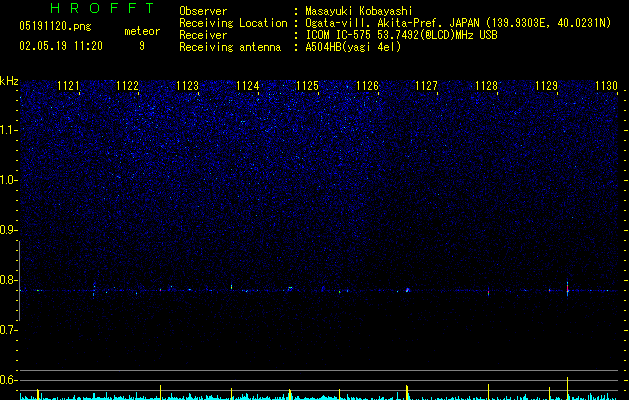629x400 pixels.
Task: Click the 1129 time marker
Action: click(x=547, y=86)
